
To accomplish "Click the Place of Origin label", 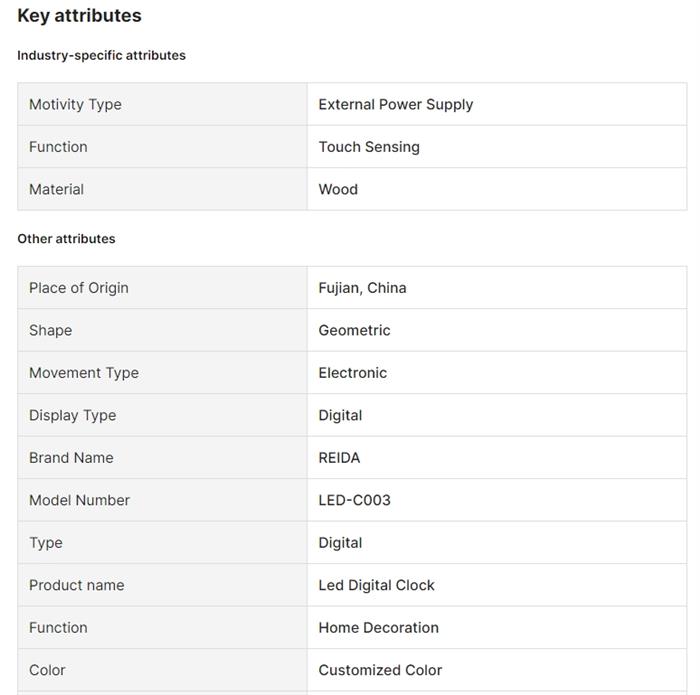I will pos(78,288).
